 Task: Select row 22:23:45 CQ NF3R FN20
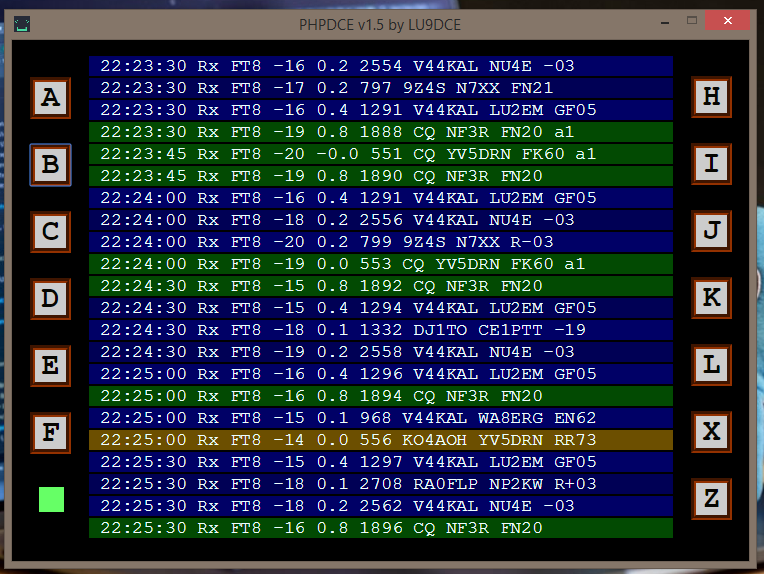point(381,176)
